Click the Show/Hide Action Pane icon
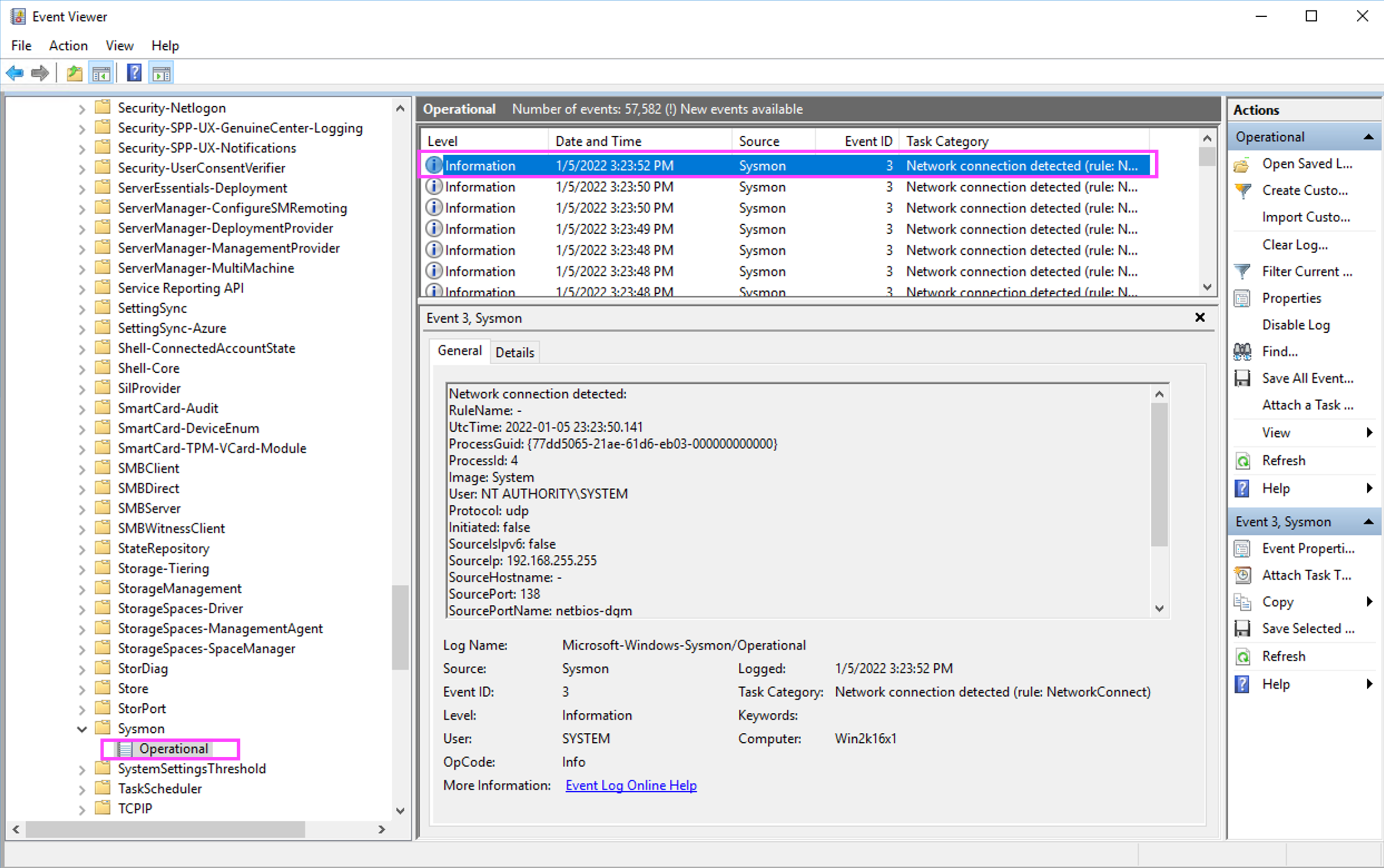The image size is (1384, 868). point(161,73)
